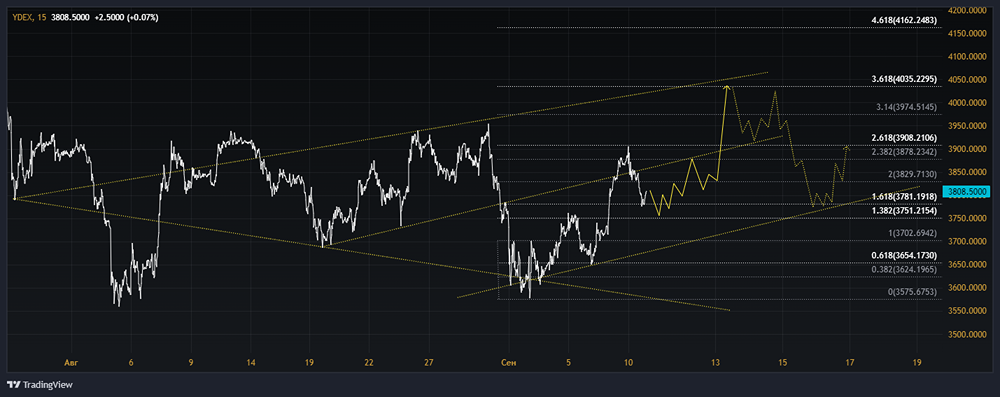Select the 2.618(3908.2106) Fibonacci label
Screen dimensions: 1000x397
(904, 138)
